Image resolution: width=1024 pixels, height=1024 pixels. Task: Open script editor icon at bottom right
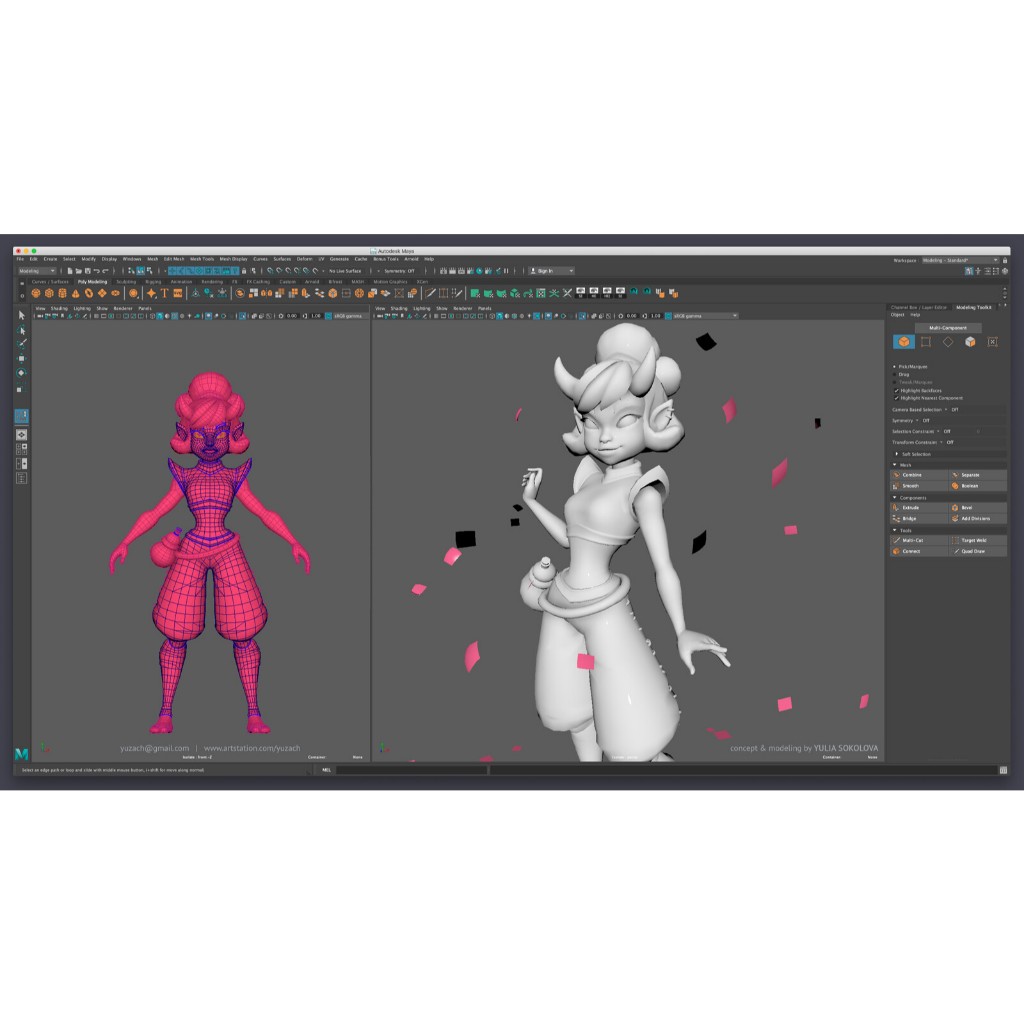pyautogui.click(x=1003, y=770)
